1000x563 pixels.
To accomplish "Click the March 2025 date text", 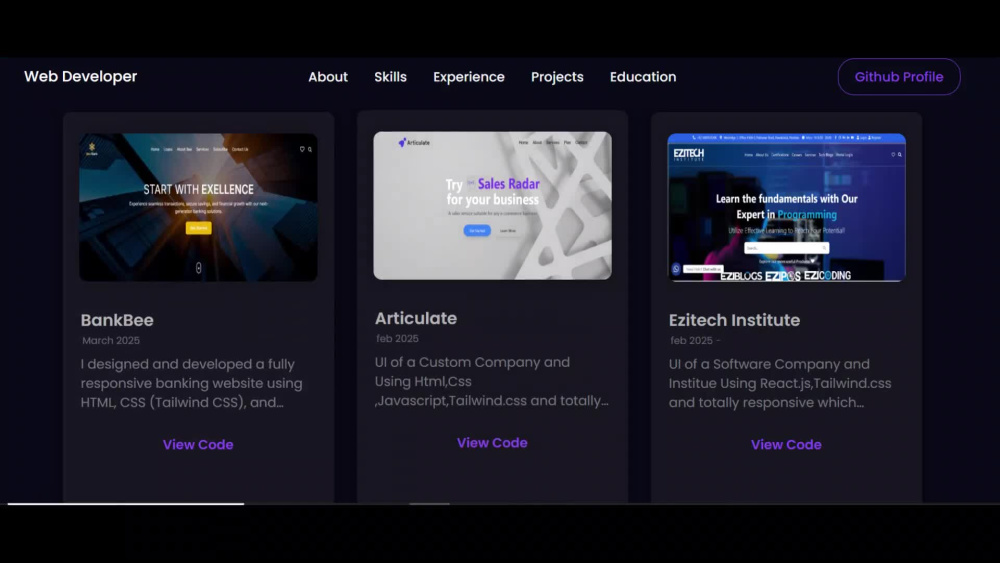I will point(111,340).
